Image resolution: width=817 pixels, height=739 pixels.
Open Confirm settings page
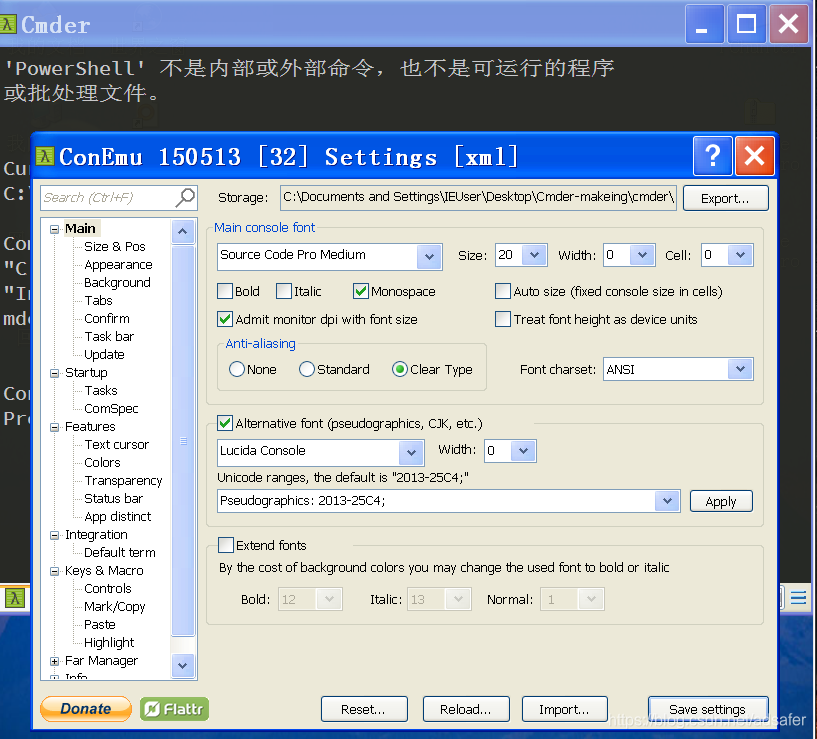tap(107, 318)
